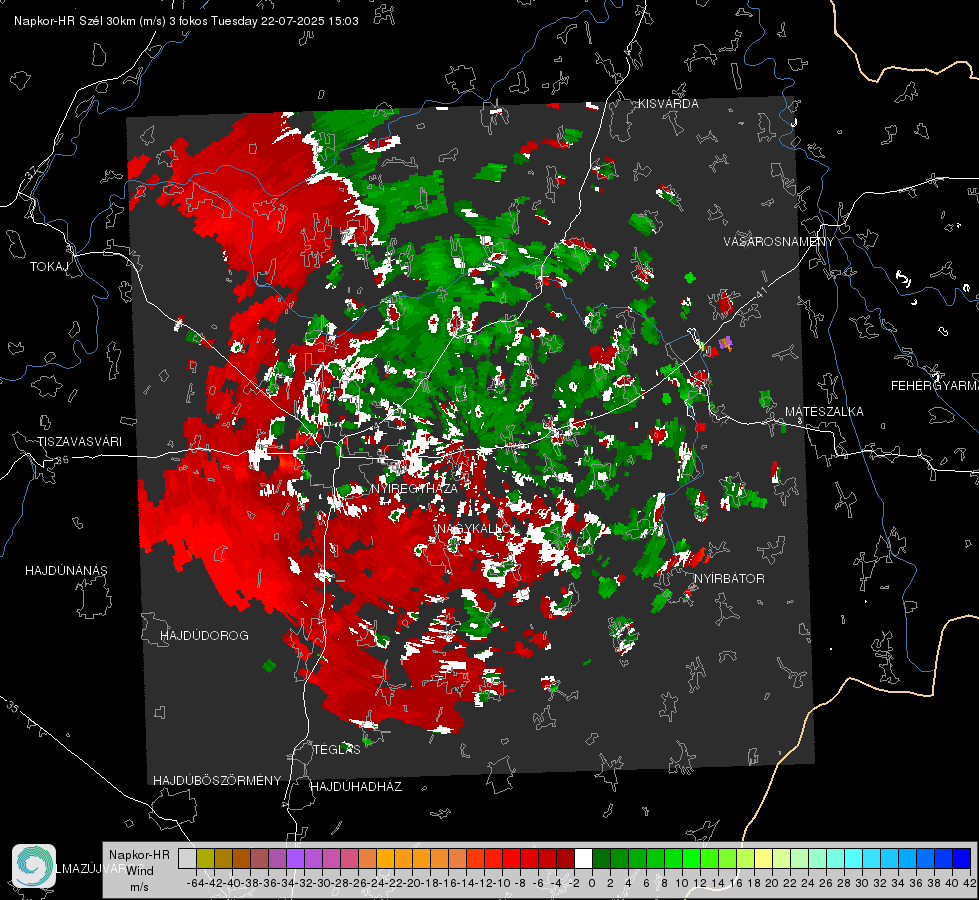Image resolution: width=979 pixels, height=900 pixels.
Task: Click the swirl logo icon at bottom left
Action: tap(34, 866)
